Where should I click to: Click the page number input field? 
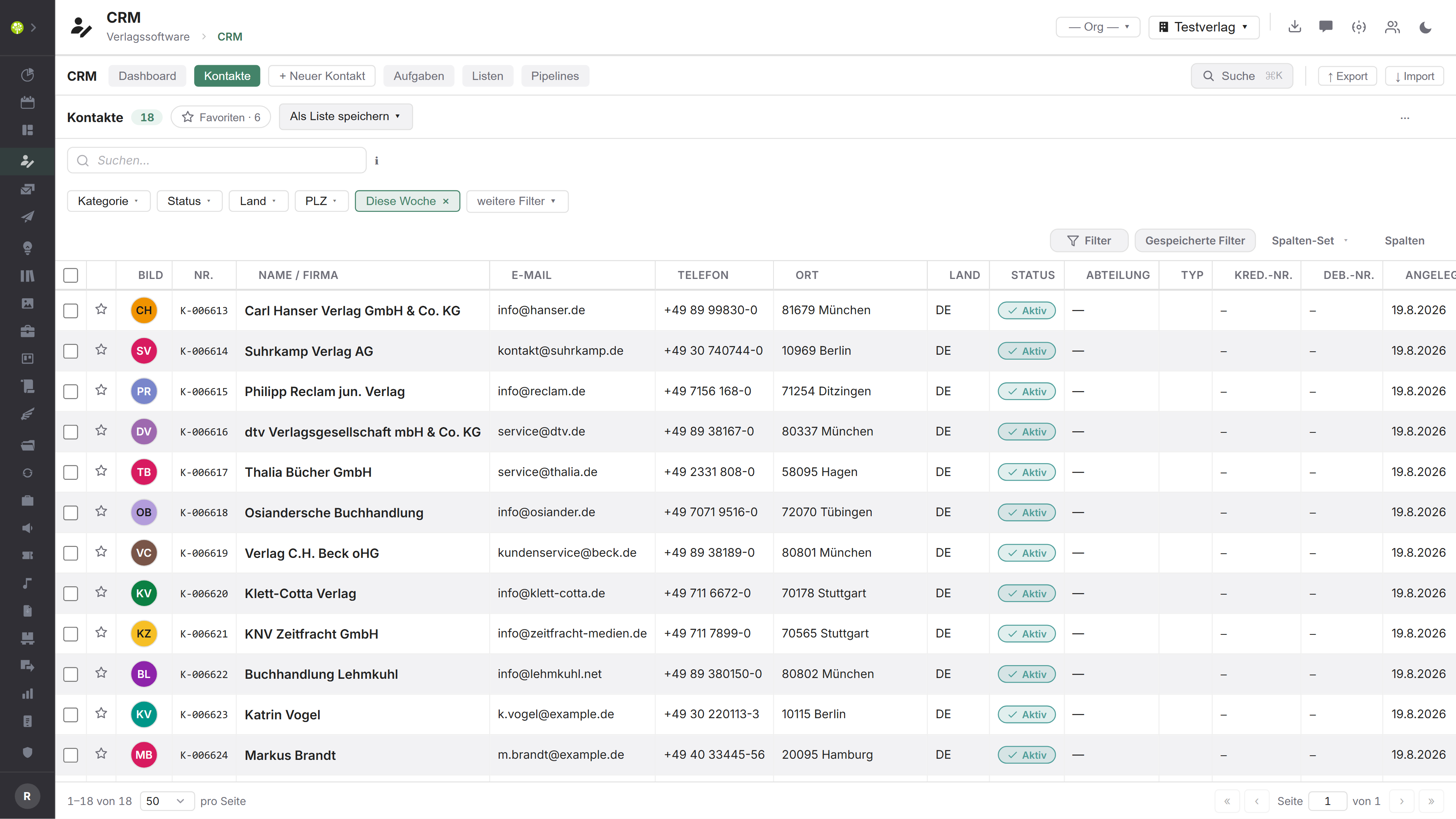[1327, 801]
